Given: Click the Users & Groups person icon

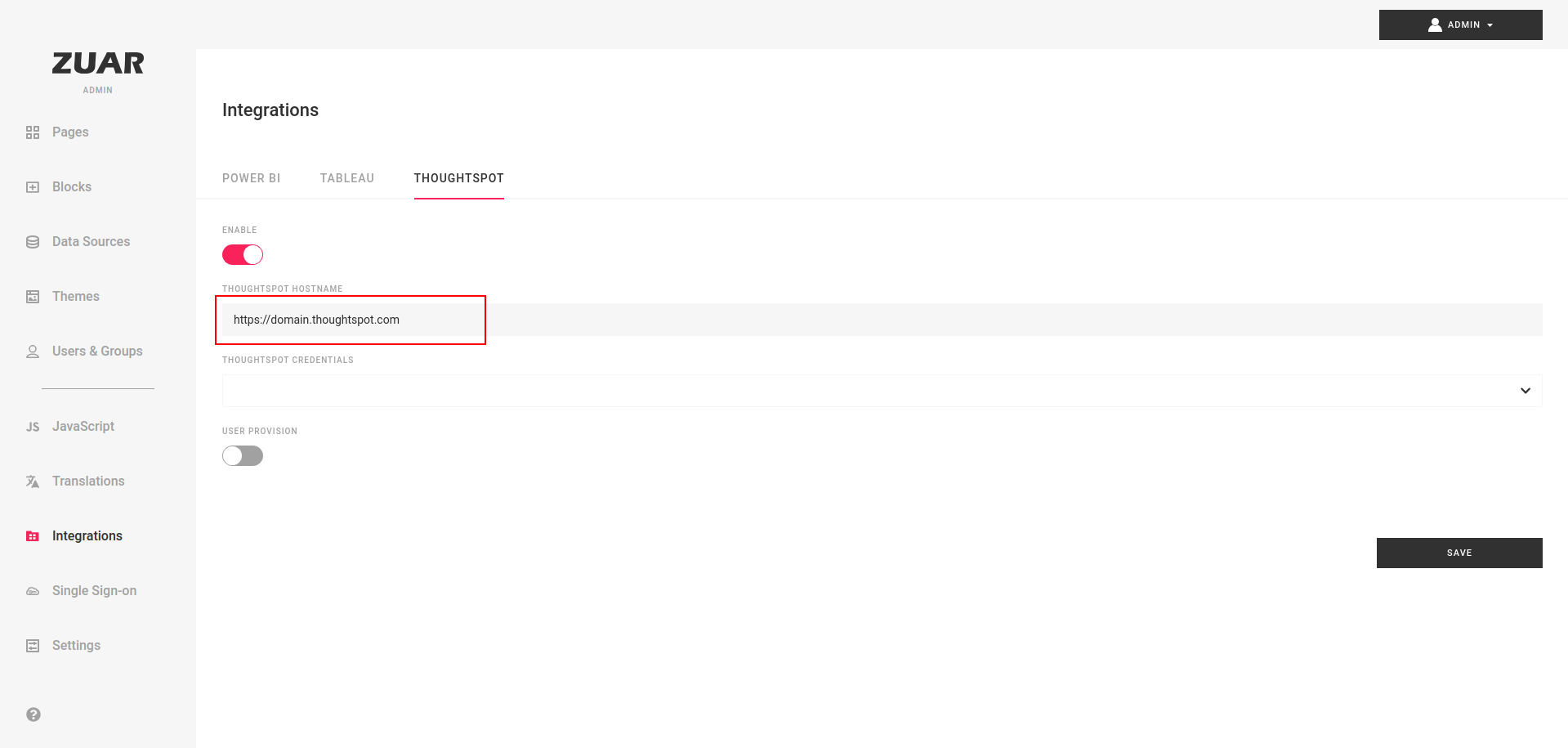Looking at the screenshot, I should 33,352.
